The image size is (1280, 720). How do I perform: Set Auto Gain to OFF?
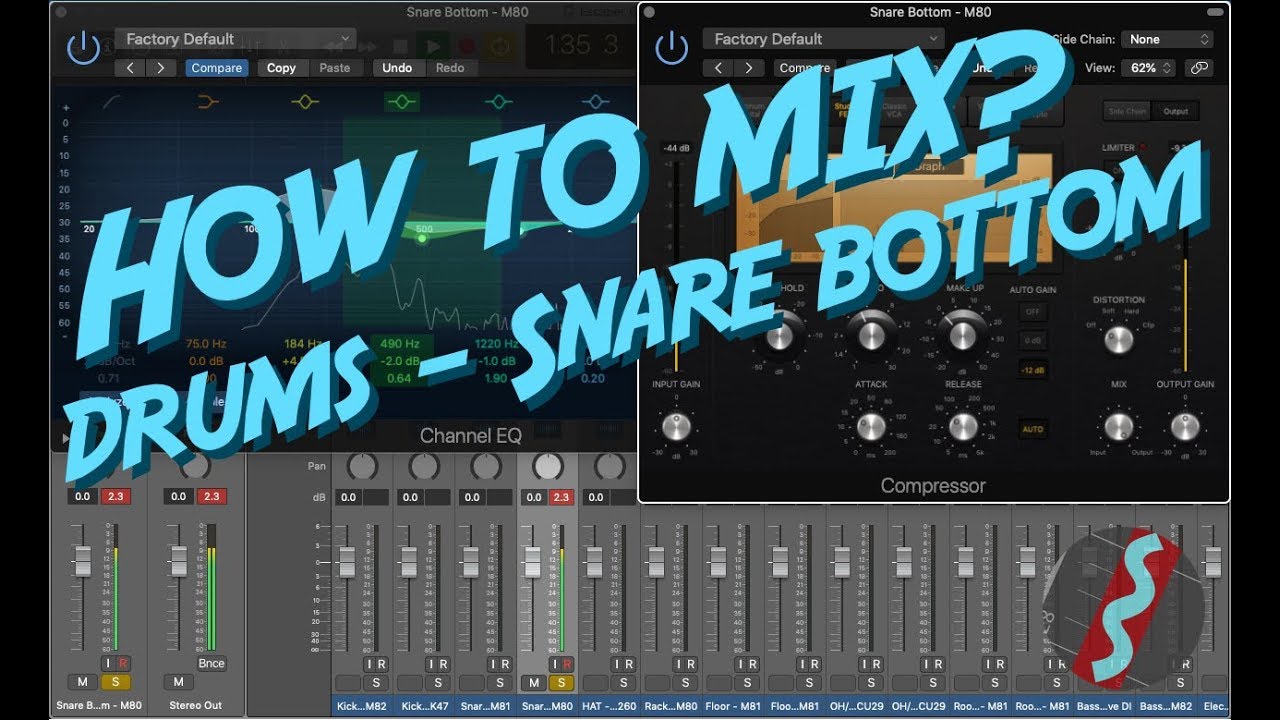[1033, 311]
